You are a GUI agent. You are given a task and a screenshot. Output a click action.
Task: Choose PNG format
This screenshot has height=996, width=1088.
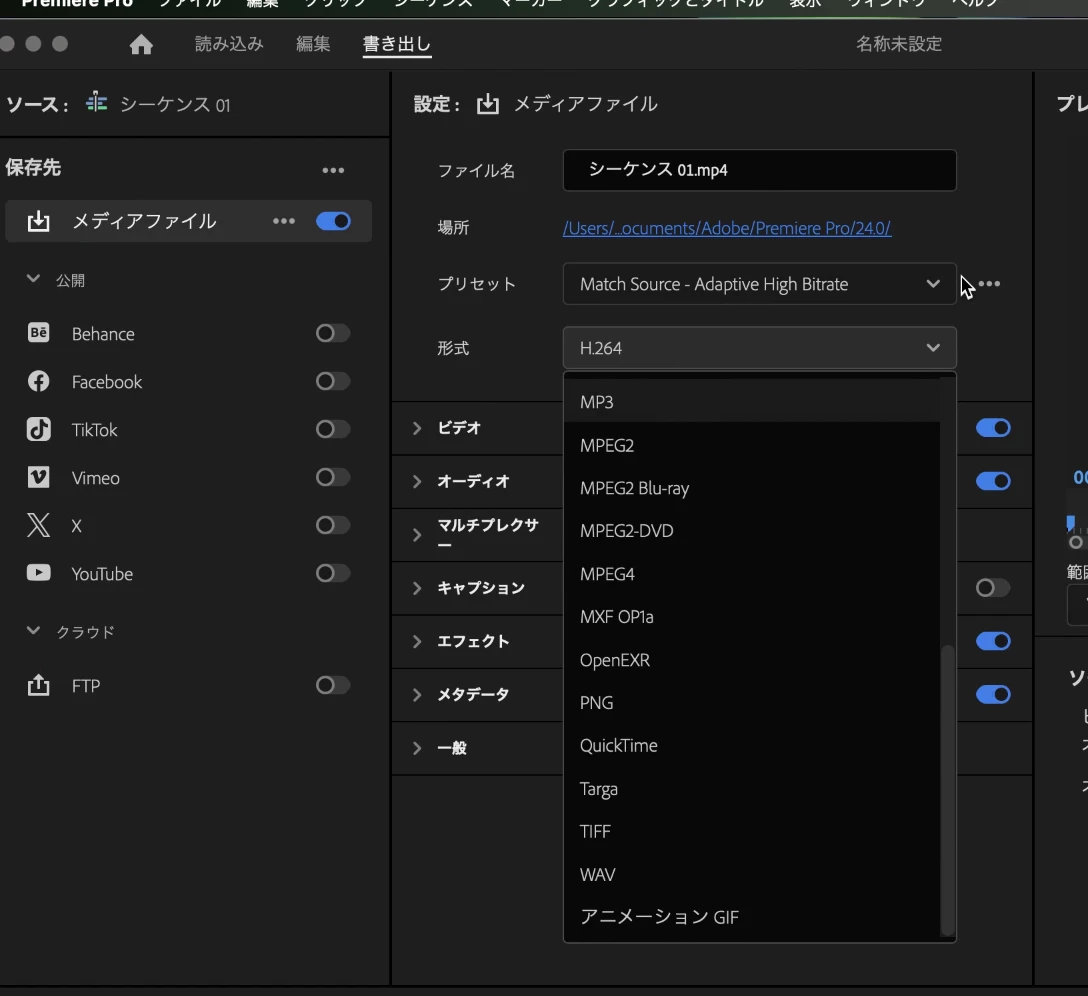pyautogui.click(x=751, y=702)
